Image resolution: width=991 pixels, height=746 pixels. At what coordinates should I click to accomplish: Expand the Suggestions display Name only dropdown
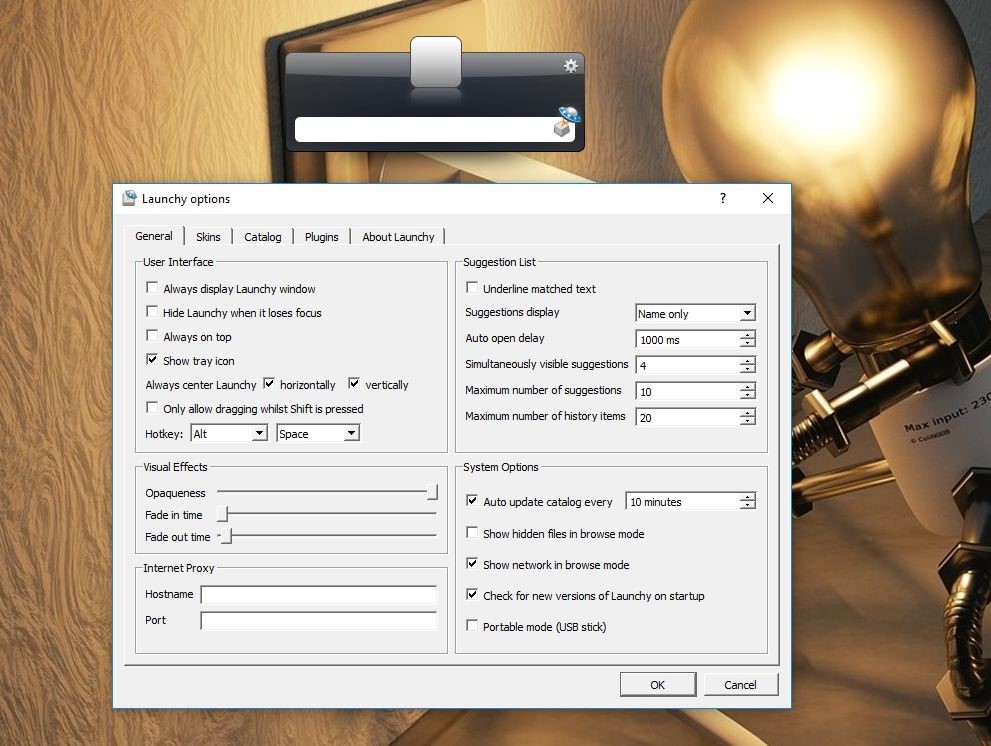pos(747,314)
